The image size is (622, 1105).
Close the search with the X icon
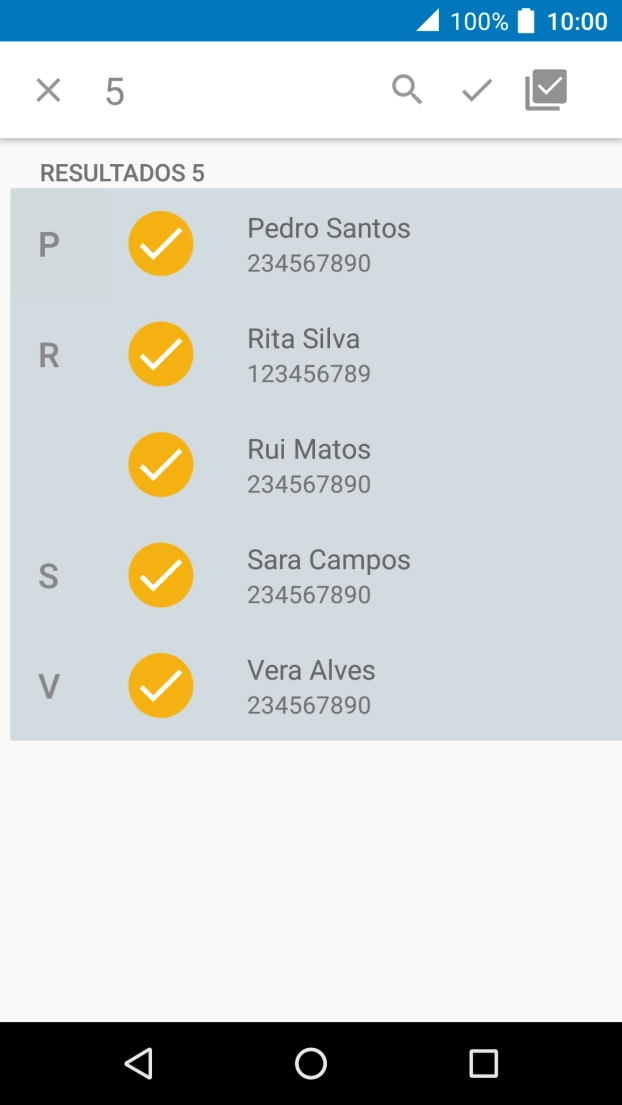47,90
